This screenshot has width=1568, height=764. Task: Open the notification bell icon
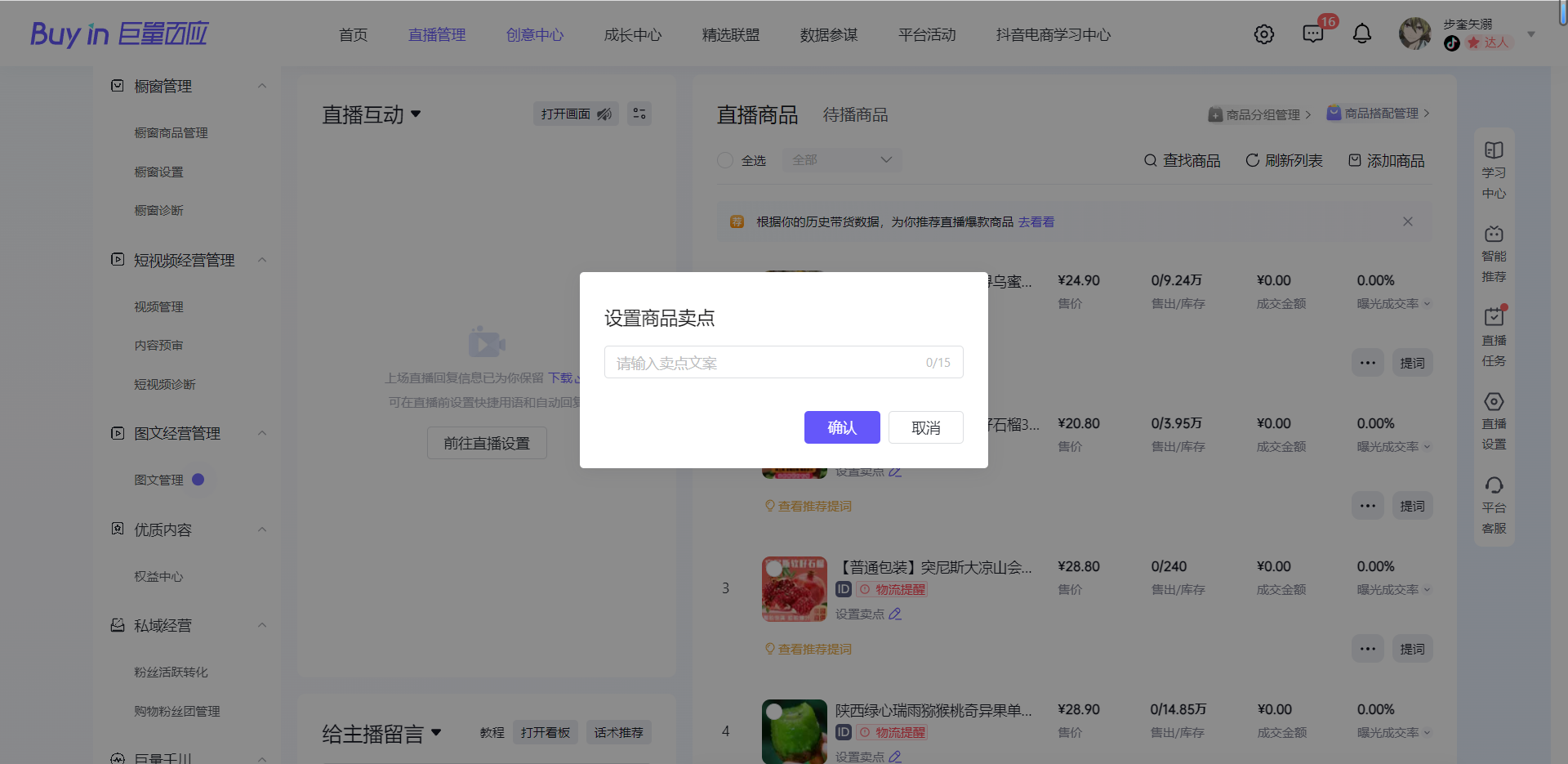pyautogui.click(x=1362, y=34)
